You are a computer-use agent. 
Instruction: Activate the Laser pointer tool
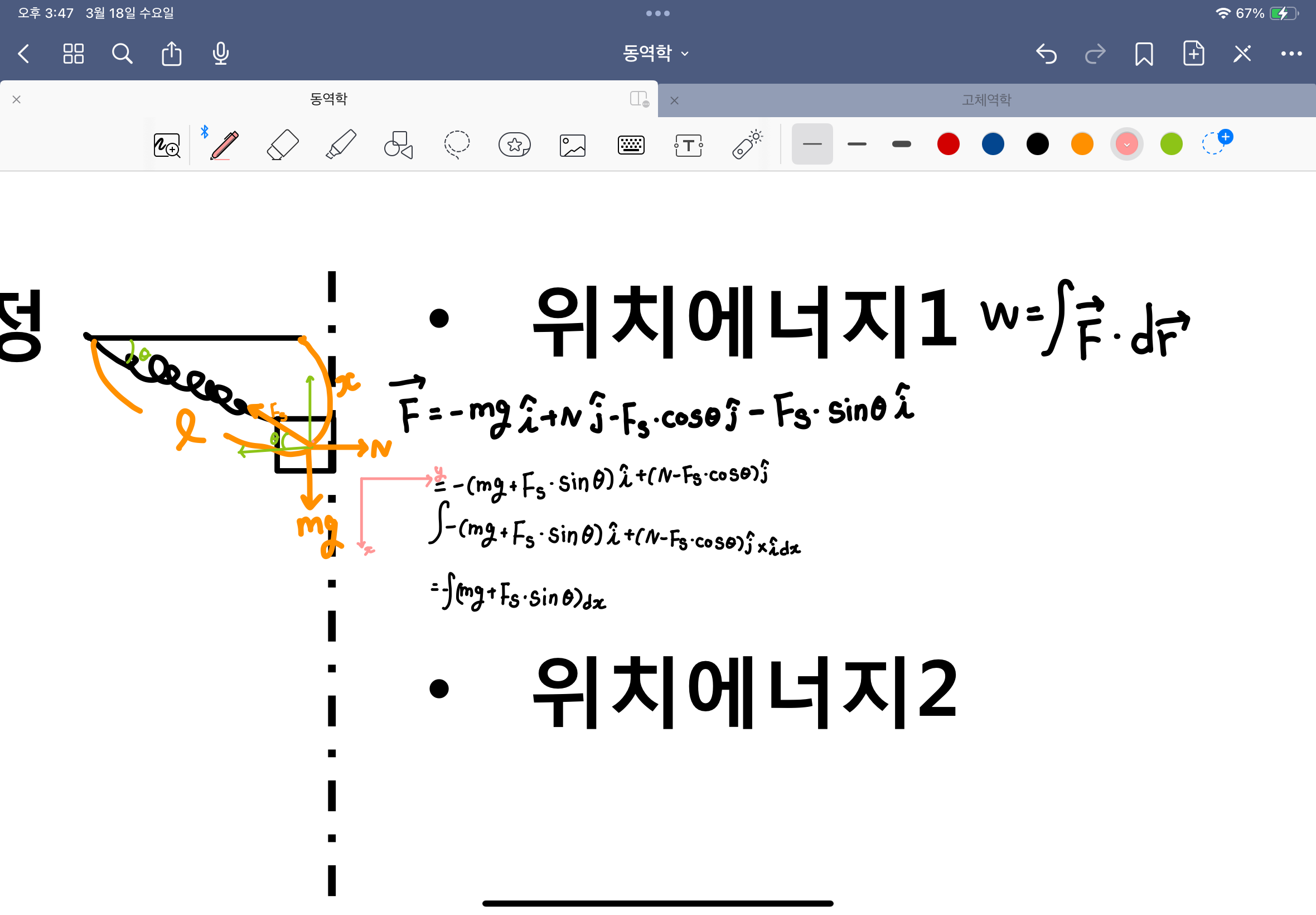point(747,145)
